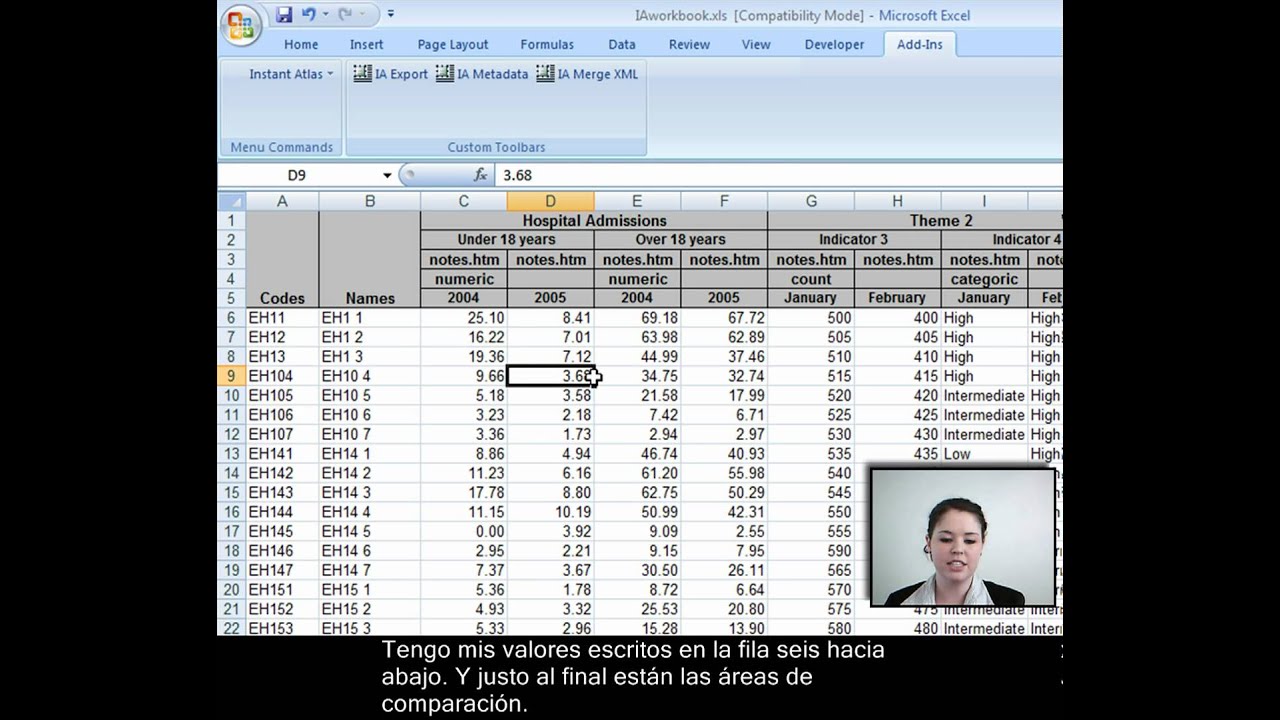This screenshot has width=1280, height=720.
Task: Open the Page Layout tab
Action: coord(453,44)
